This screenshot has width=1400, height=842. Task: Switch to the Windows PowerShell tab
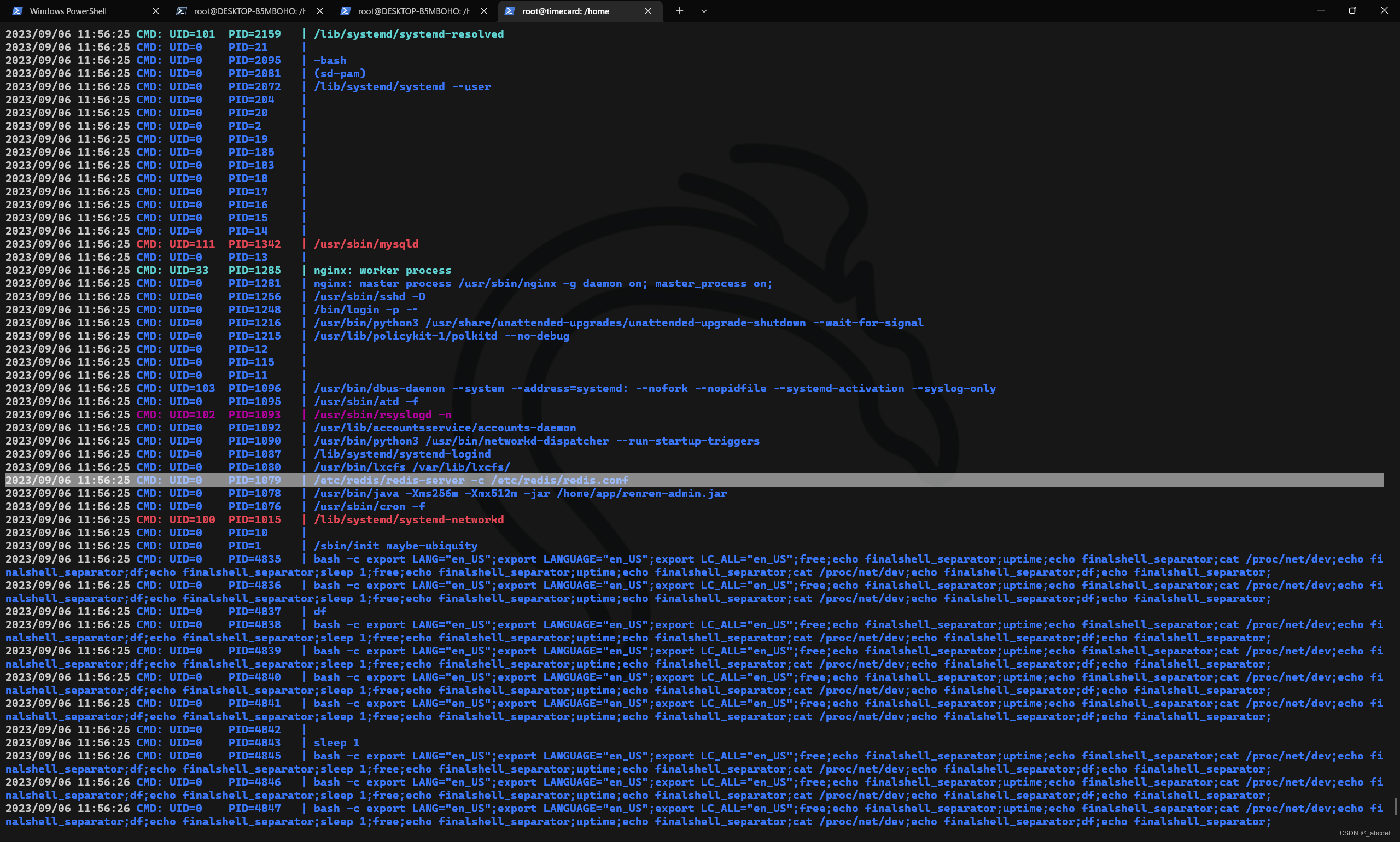68,11
